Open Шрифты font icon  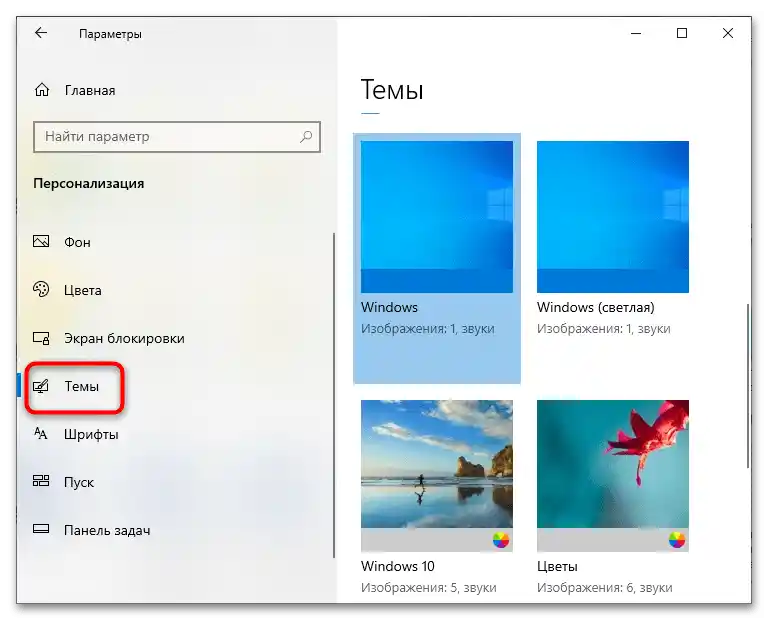point(41,433)
